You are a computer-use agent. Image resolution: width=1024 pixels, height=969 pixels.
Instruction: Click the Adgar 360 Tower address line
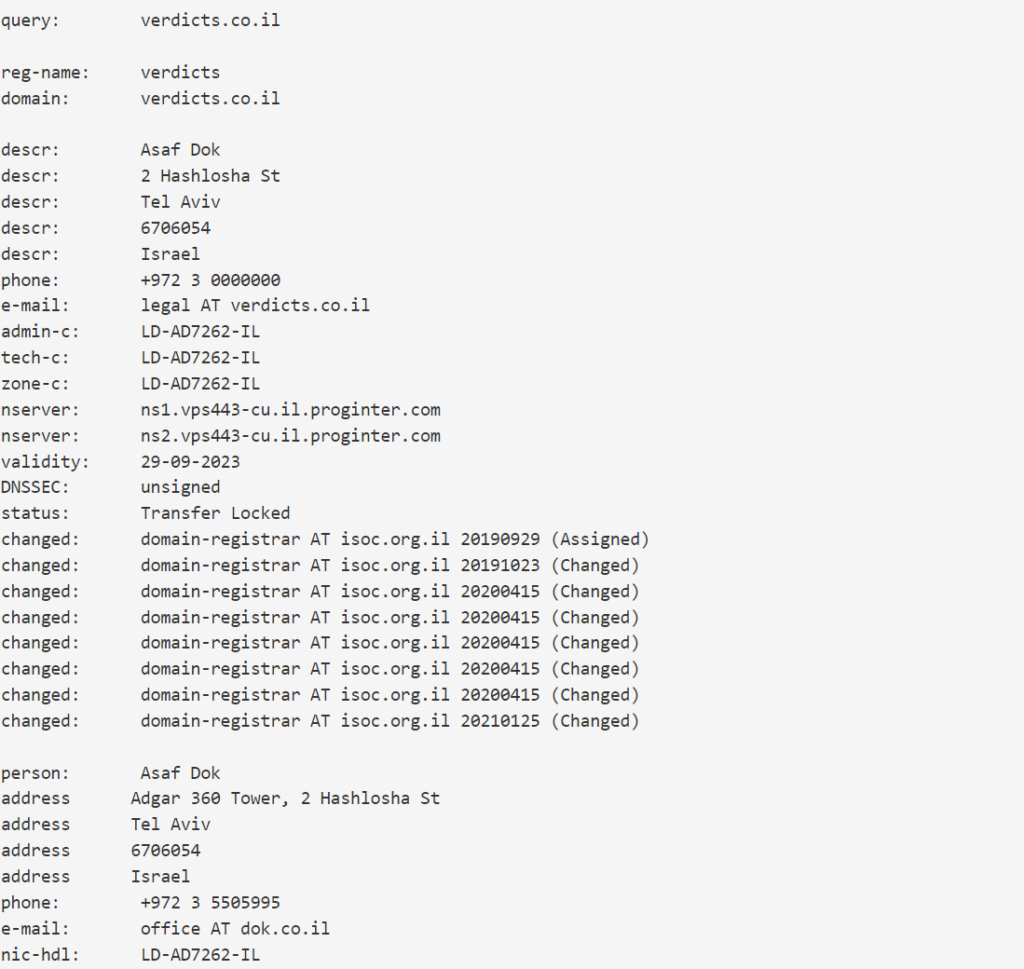click(285, 799)
